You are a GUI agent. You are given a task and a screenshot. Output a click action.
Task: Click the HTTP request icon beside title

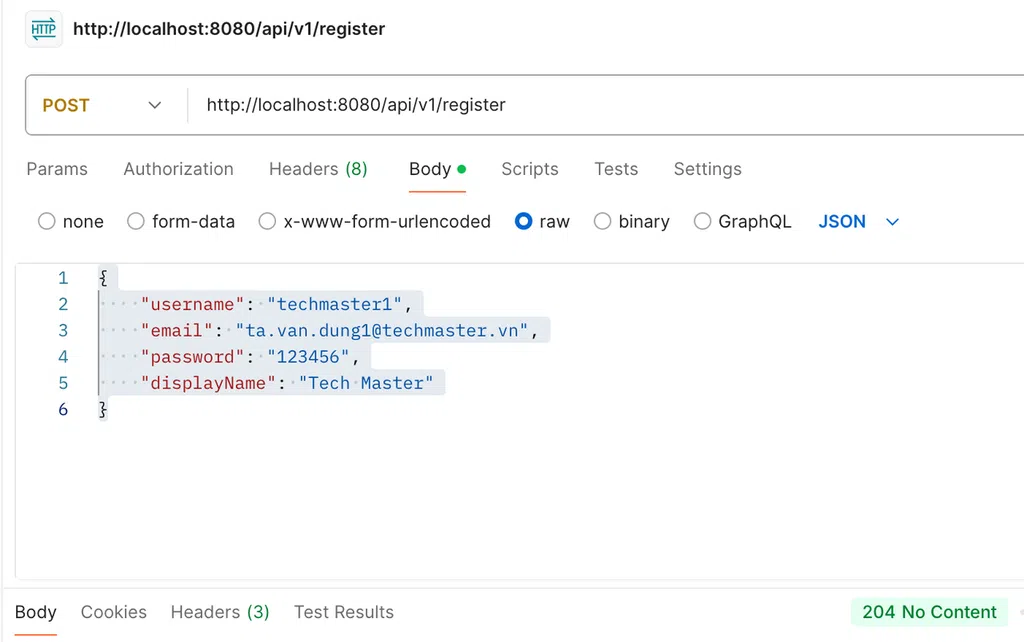tap(44, 29)
